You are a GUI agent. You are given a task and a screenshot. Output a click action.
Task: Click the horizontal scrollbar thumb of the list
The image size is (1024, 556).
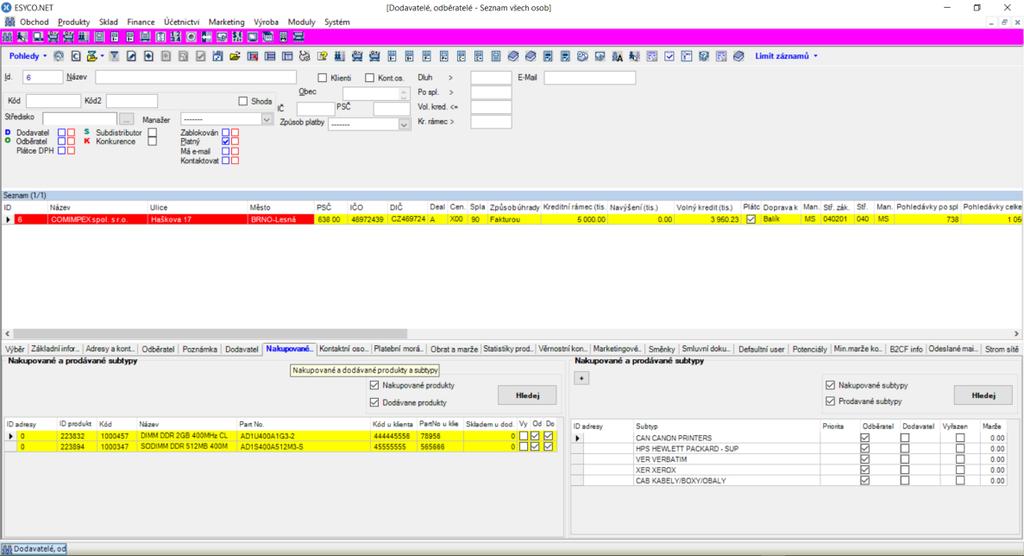coord(210,334)
